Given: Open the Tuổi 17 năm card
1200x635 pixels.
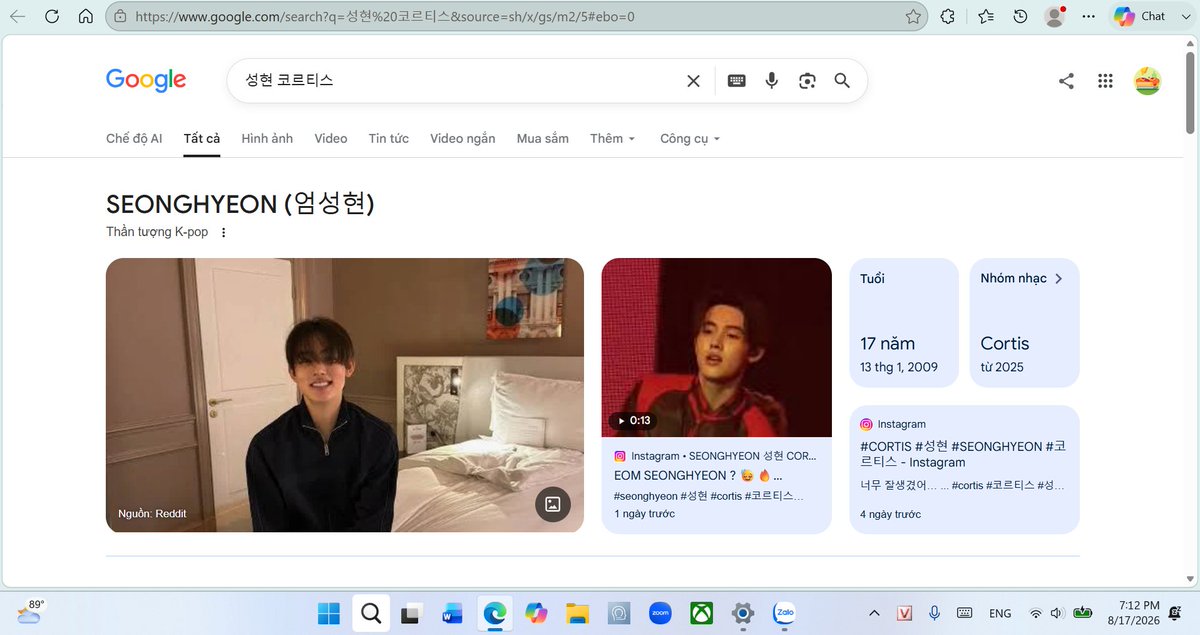Looking at the screenshot, I should point(904,323).
